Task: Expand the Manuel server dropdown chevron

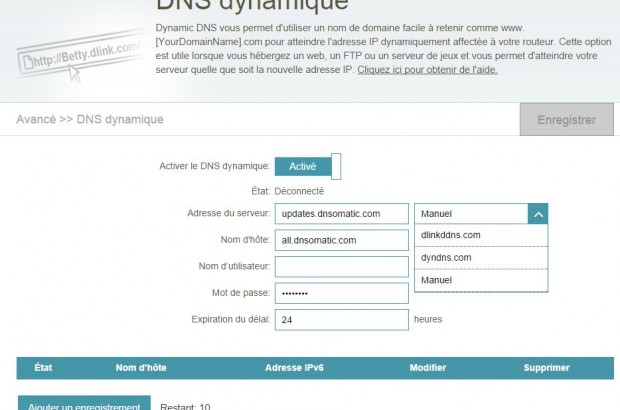Action: (x=537, y=213)
